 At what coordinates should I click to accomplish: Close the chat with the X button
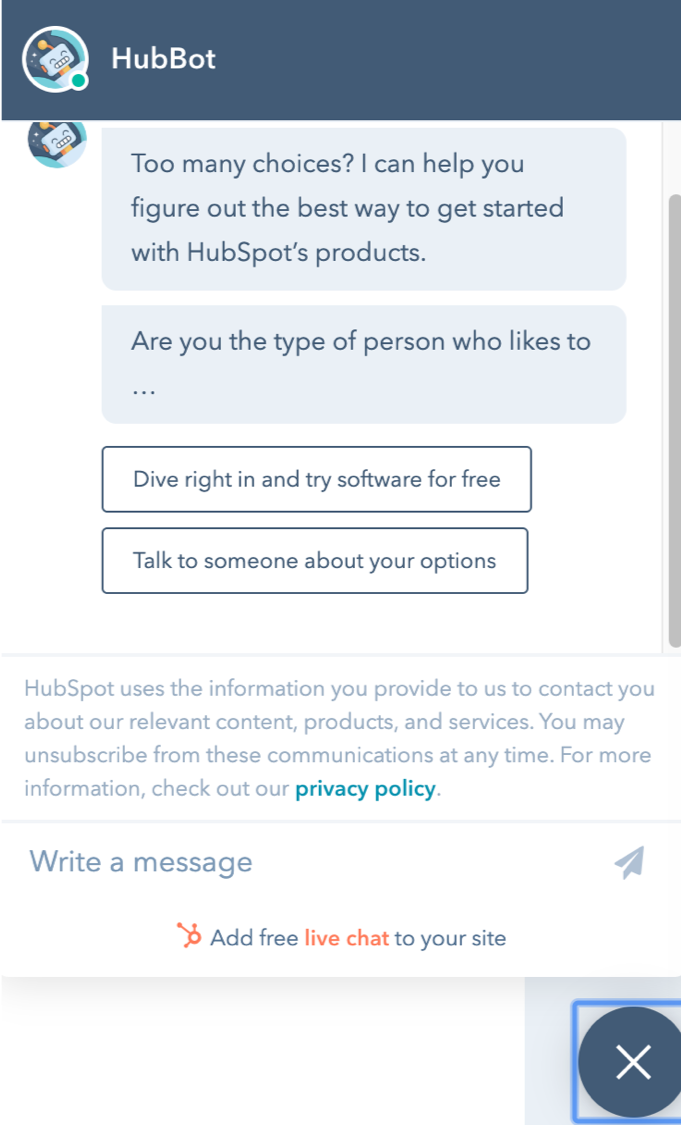(x=633, y=1061)
